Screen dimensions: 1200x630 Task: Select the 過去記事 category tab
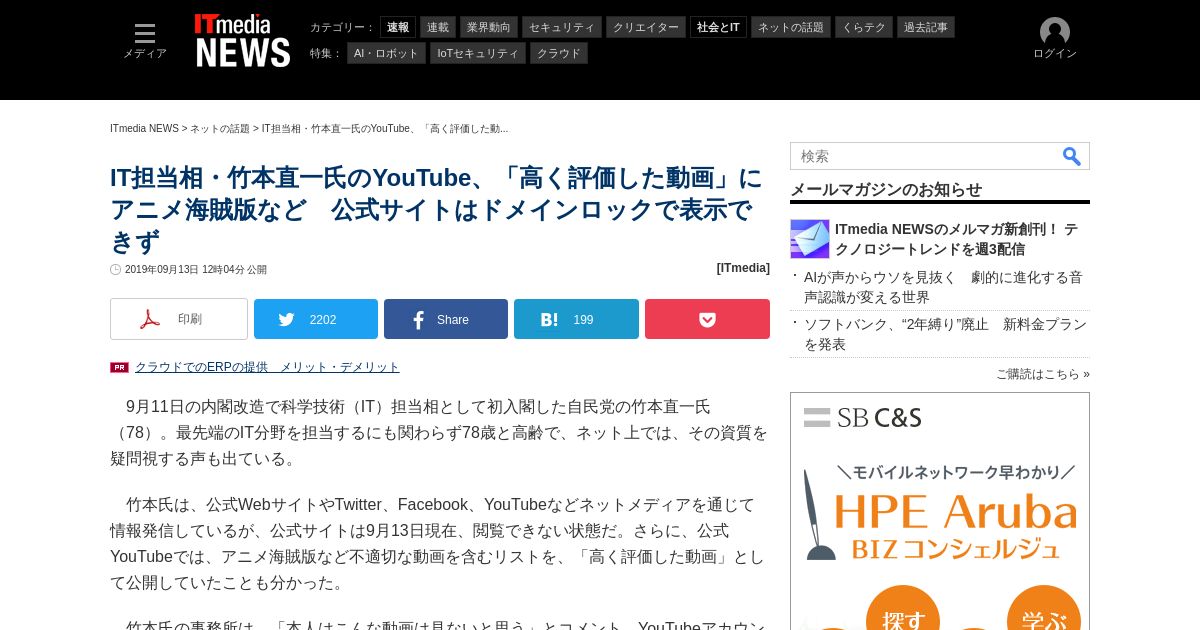point(926,27)
